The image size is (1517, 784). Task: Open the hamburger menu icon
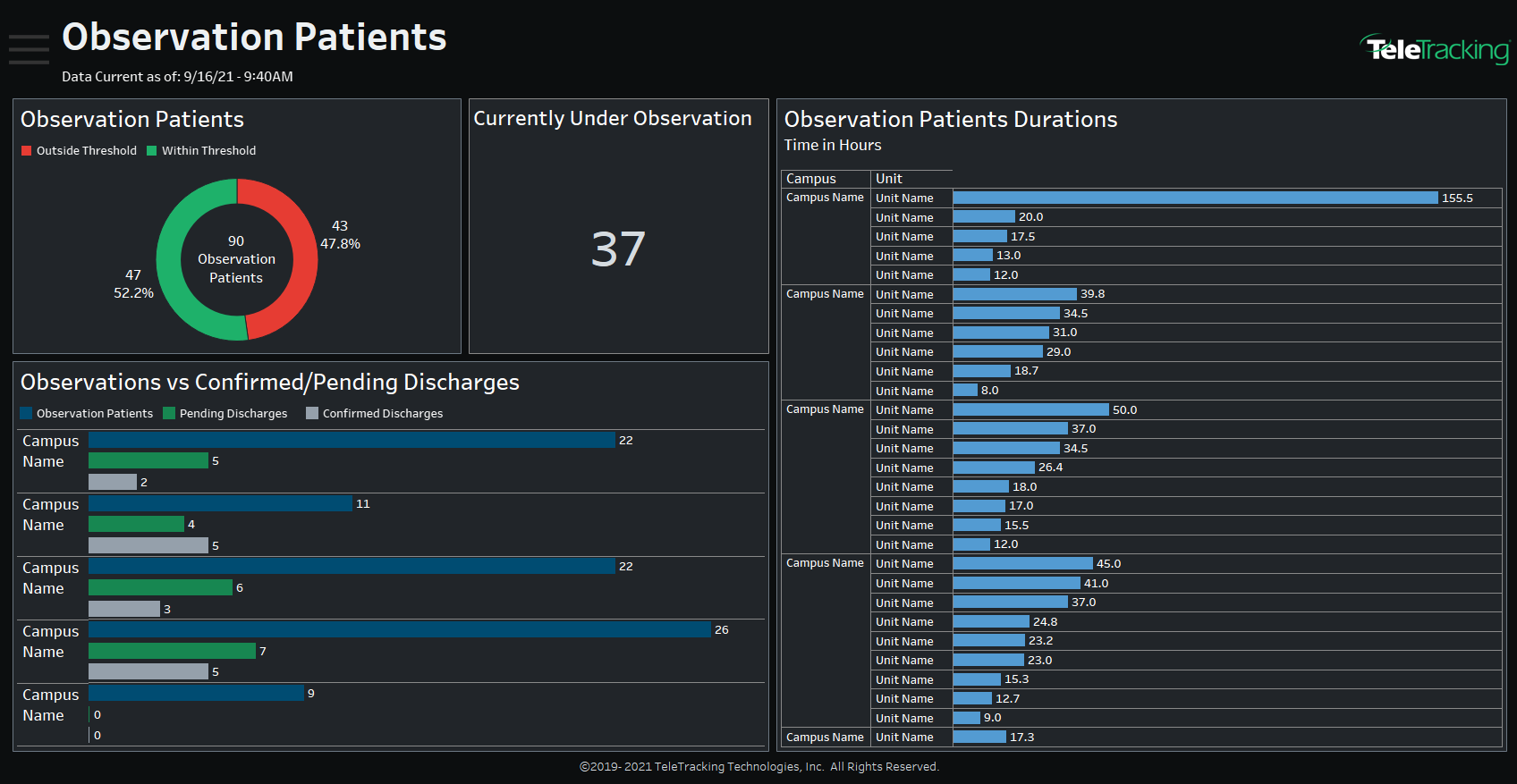[x=29, y=49]
